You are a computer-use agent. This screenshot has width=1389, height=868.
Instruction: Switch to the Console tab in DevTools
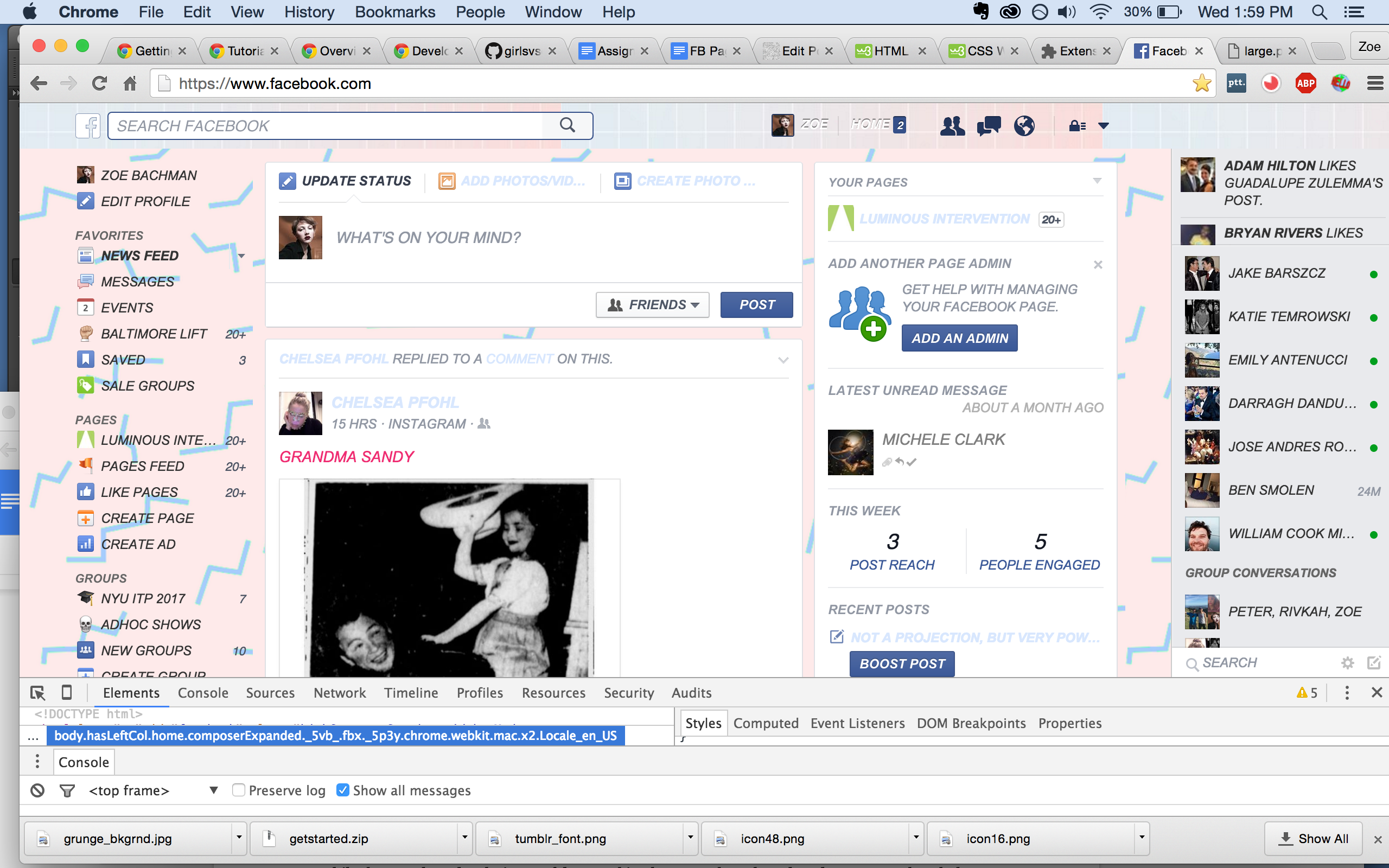[203, 693]
